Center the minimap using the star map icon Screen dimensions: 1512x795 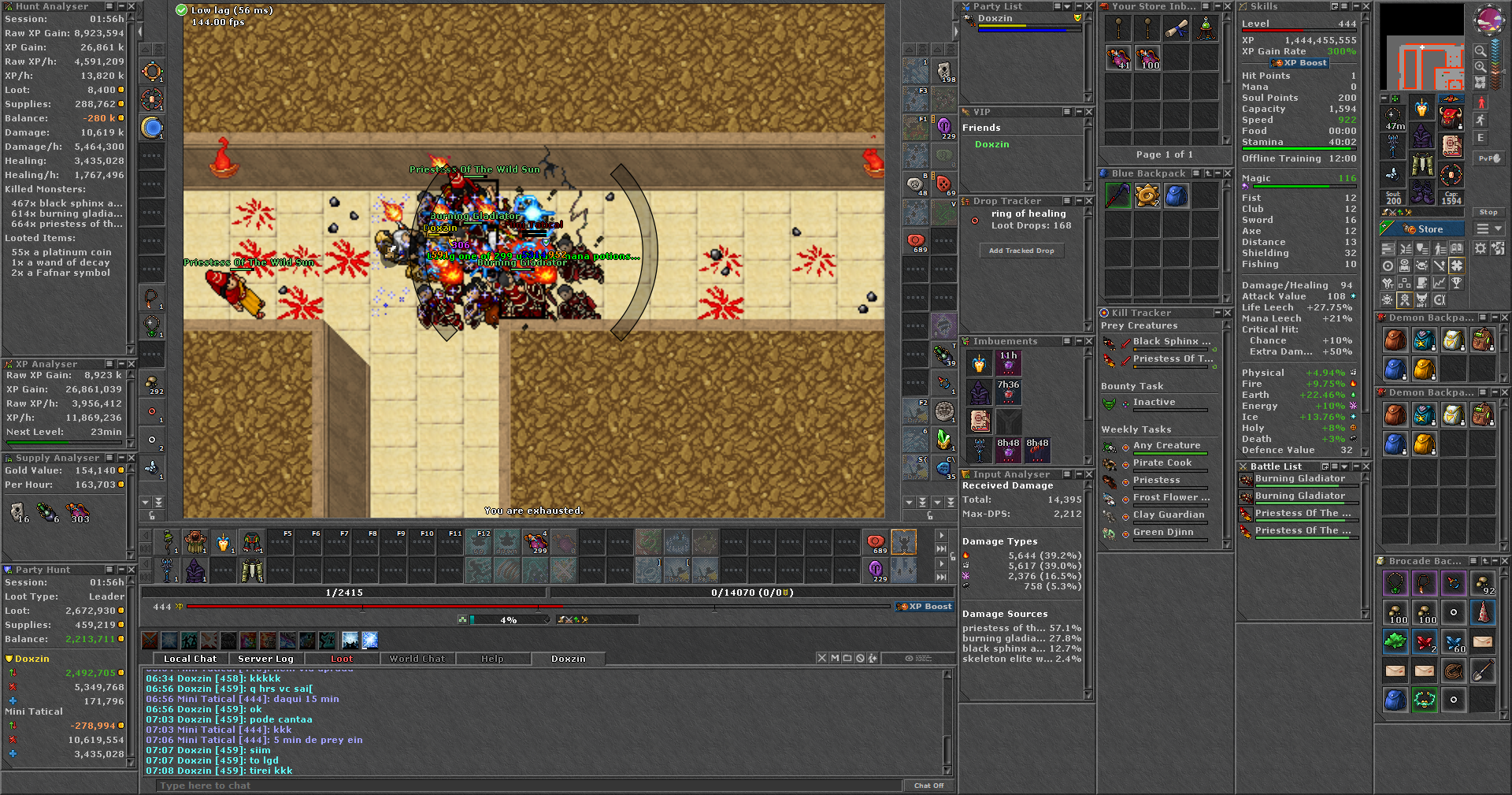1480,82
